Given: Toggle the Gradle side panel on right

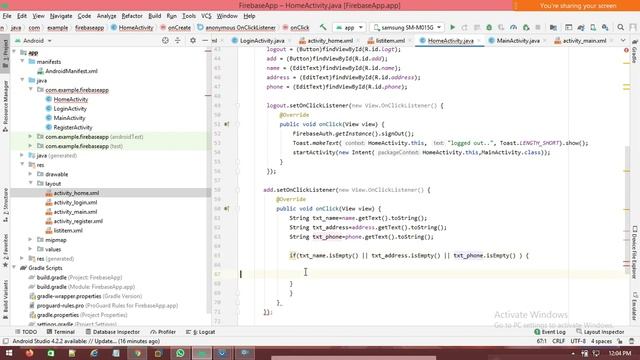Looking at the screenshot, I should 635,52.
